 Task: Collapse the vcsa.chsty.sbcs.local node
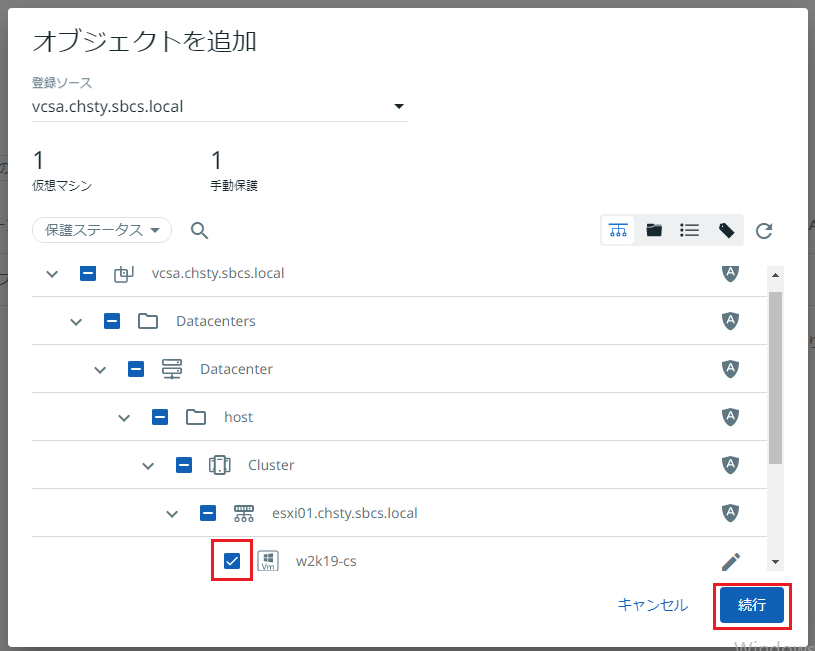point(52,274)
